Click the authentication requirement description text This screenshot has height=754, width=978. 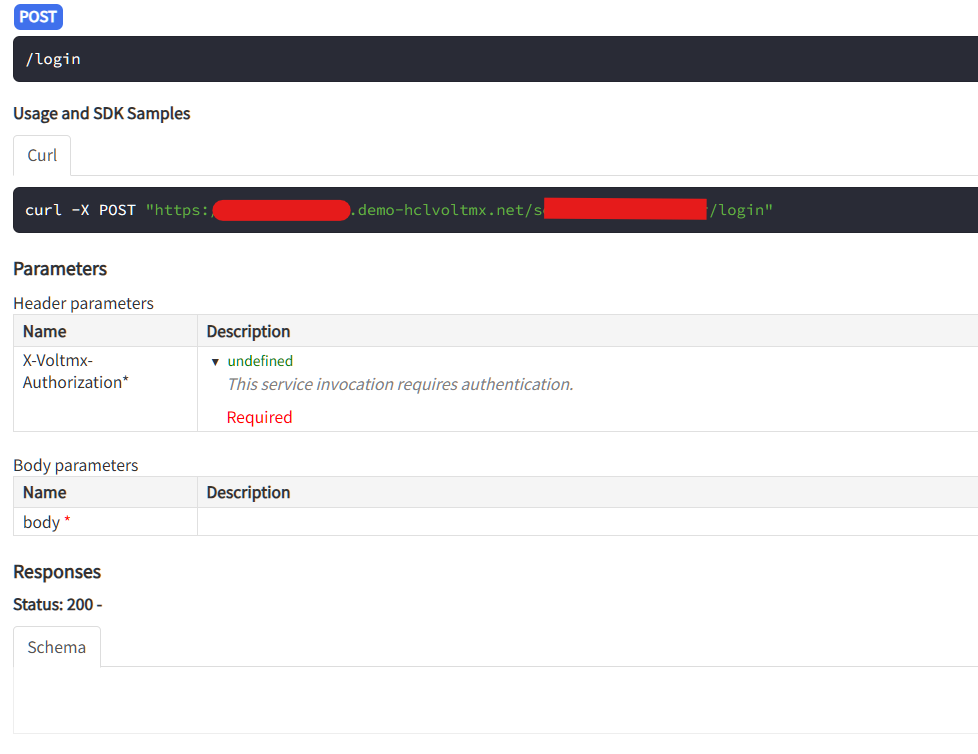400,384
